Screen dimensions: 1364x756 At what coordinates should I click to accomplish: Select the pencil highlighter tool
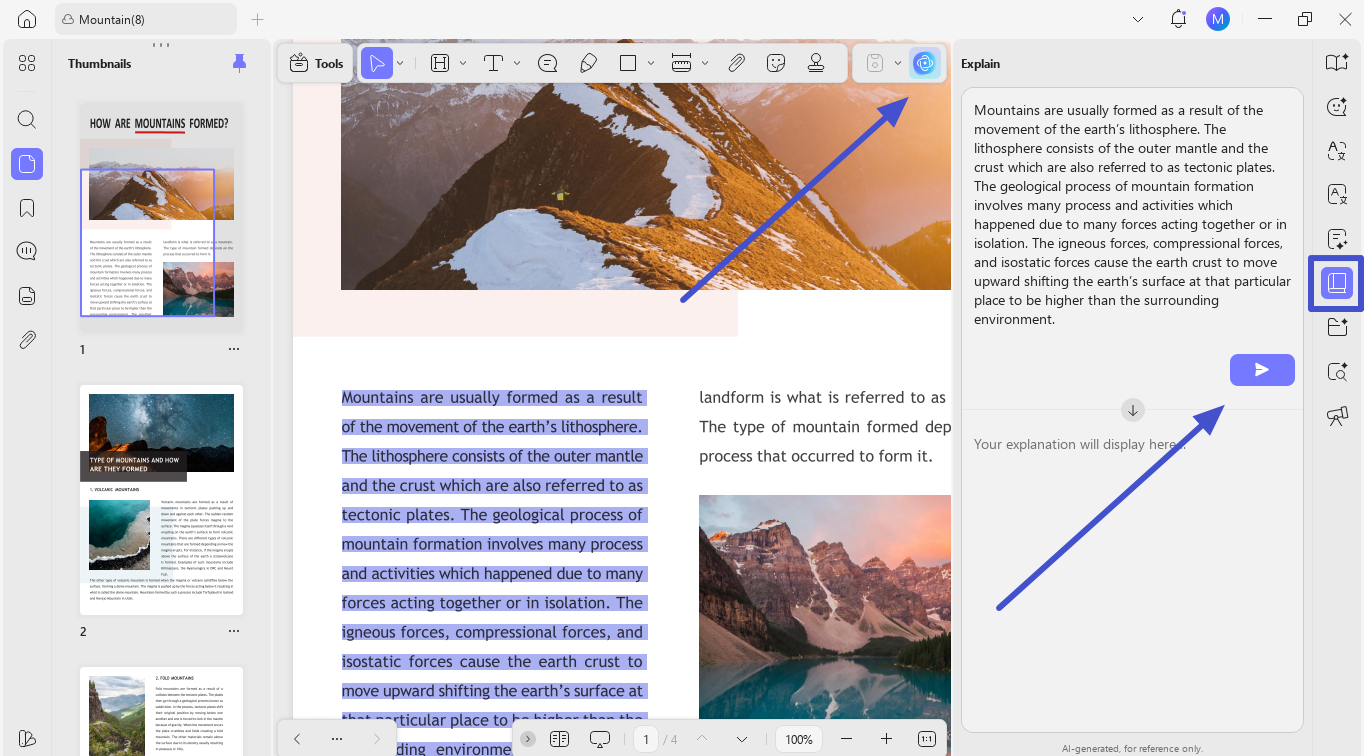click(588, 63)
